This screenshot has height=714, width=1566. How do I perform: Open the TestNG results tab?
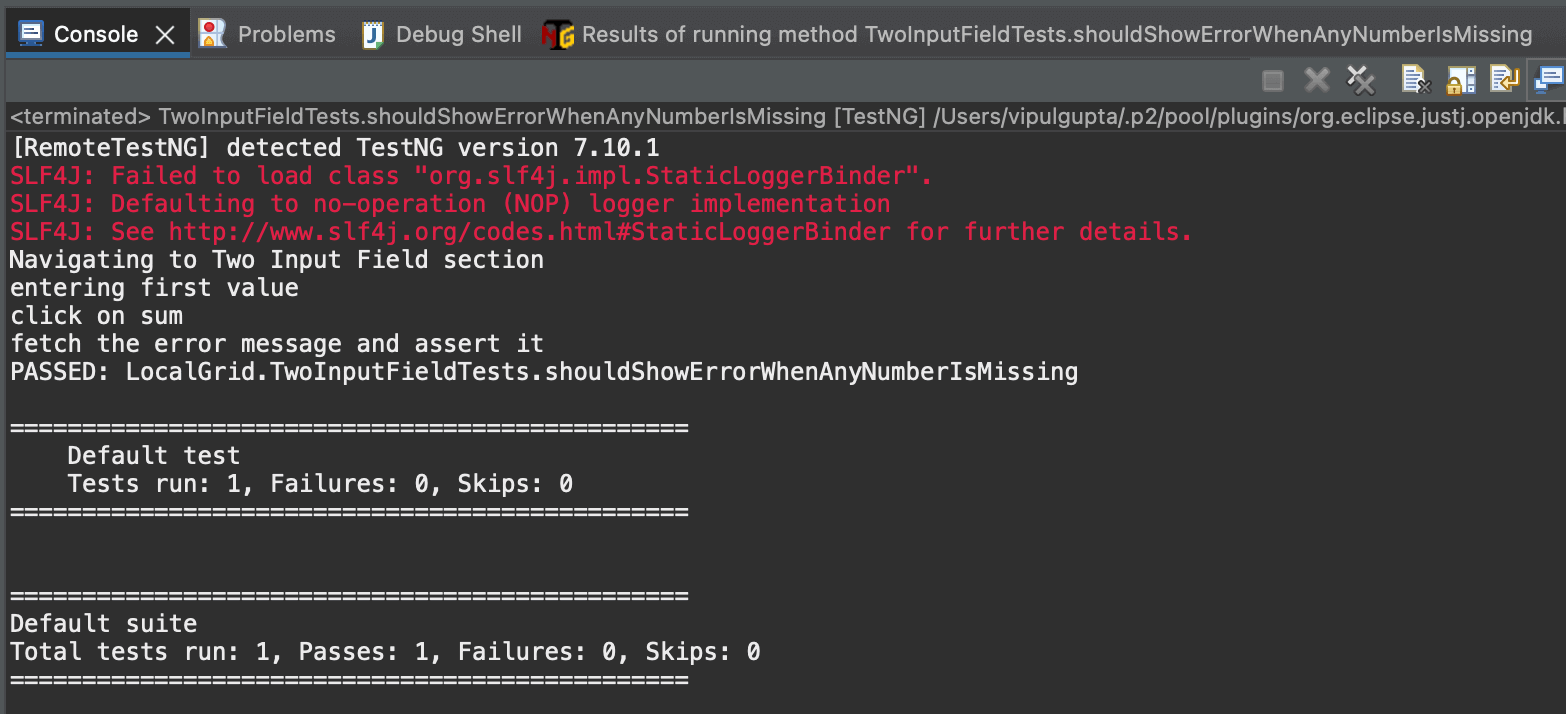pos(1056,35)
